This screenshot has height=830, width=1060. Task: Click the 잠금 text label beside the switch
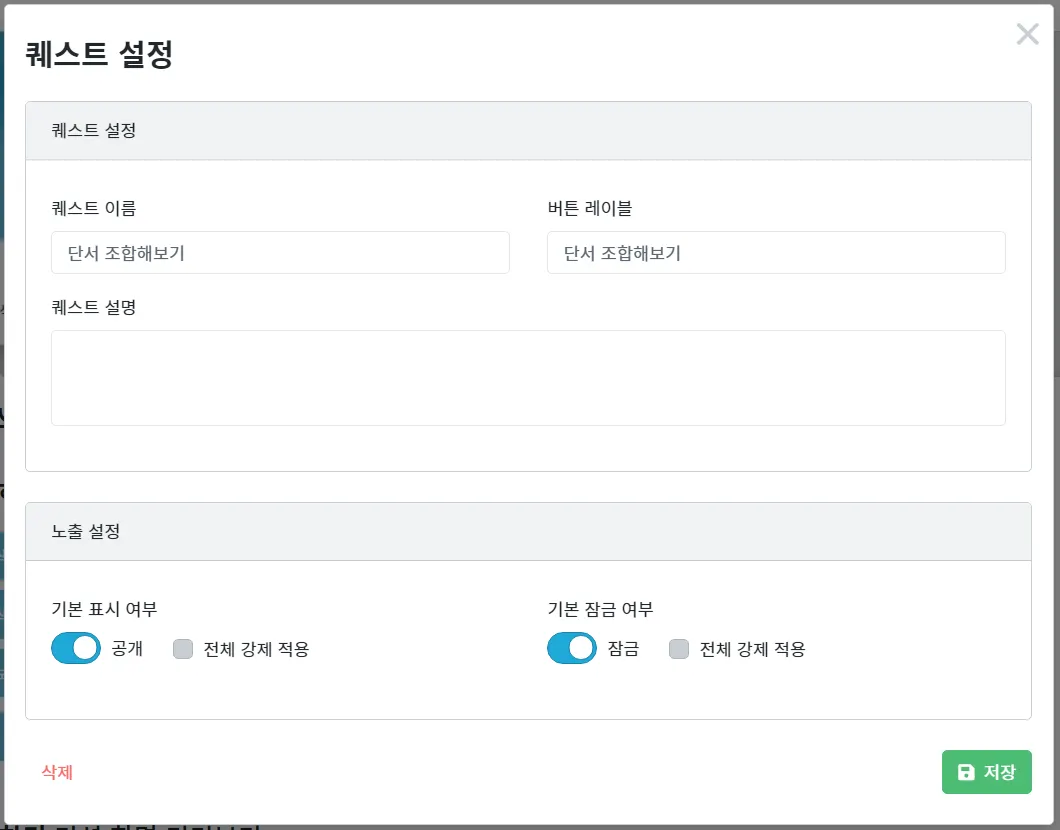[623, 649]
